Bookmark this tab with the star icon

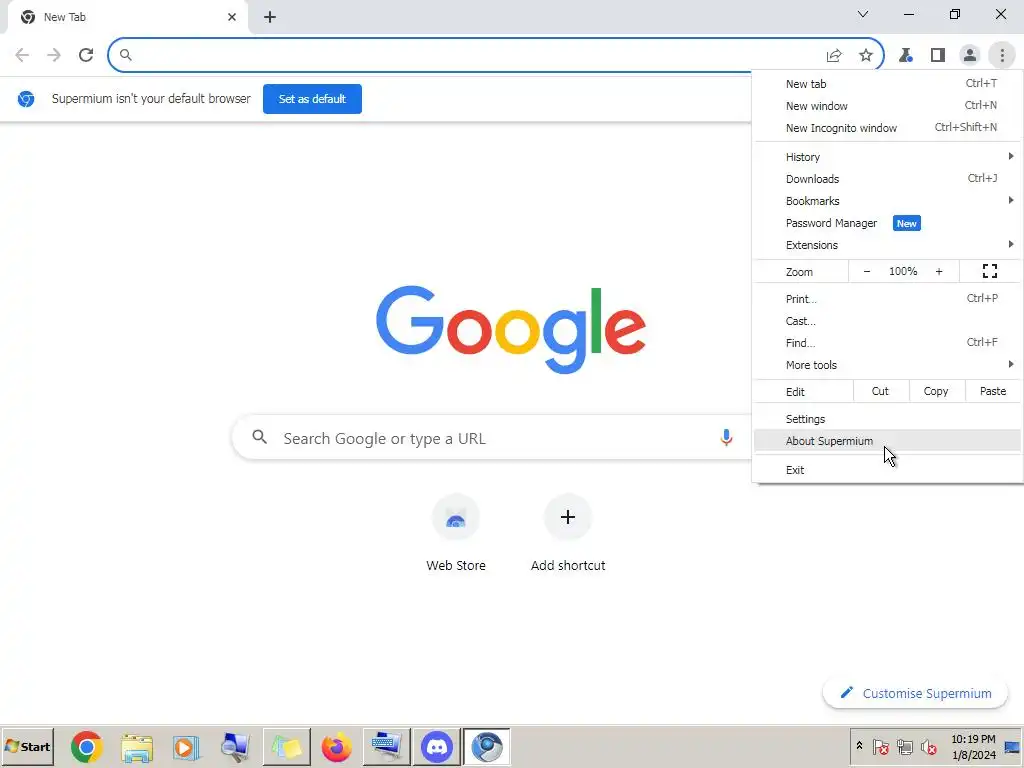pos(866,56)
